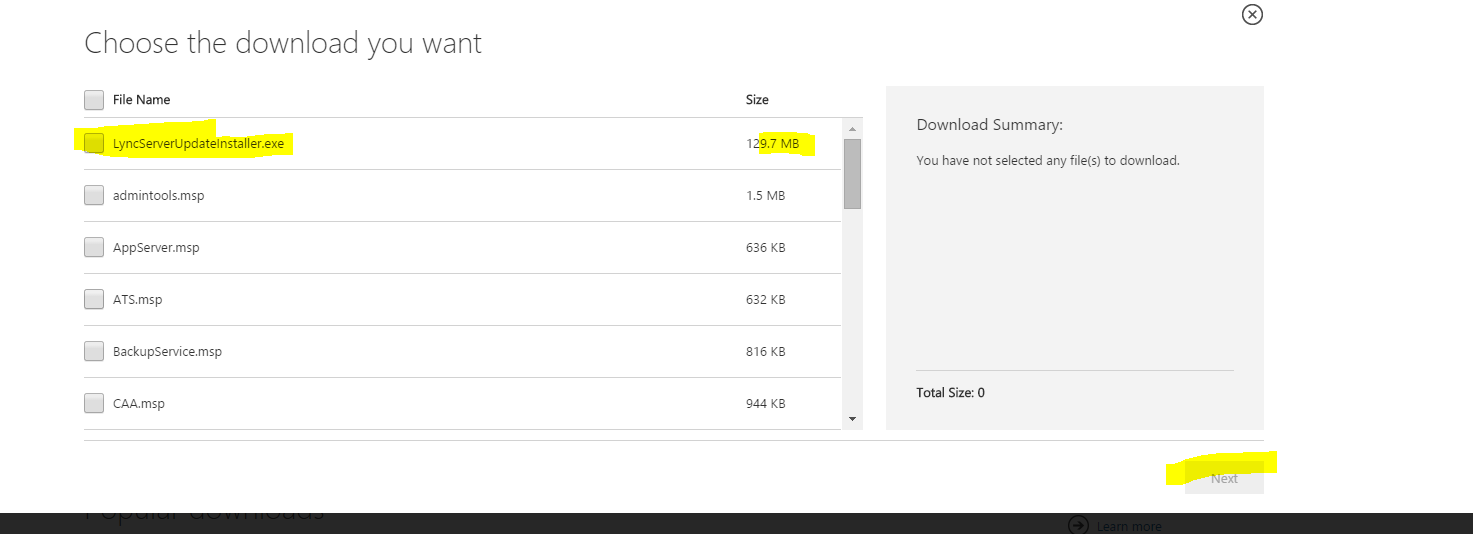This screenshot has width=1473, height=534.
Task: Click the ATS.msp file name
Action: (137, 299)
